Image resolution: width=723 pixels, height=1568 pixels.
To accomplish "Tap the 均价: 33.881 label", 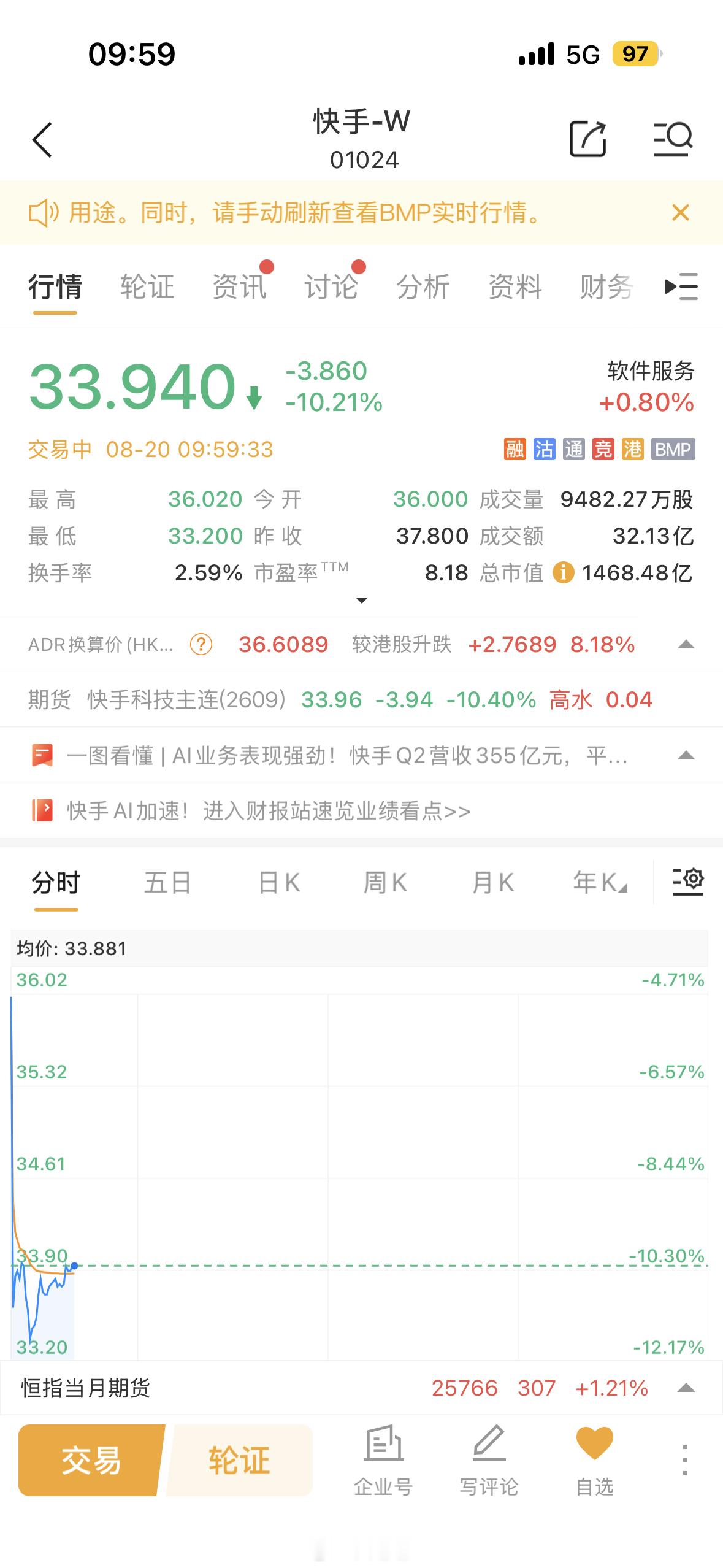I will (72, 949).
